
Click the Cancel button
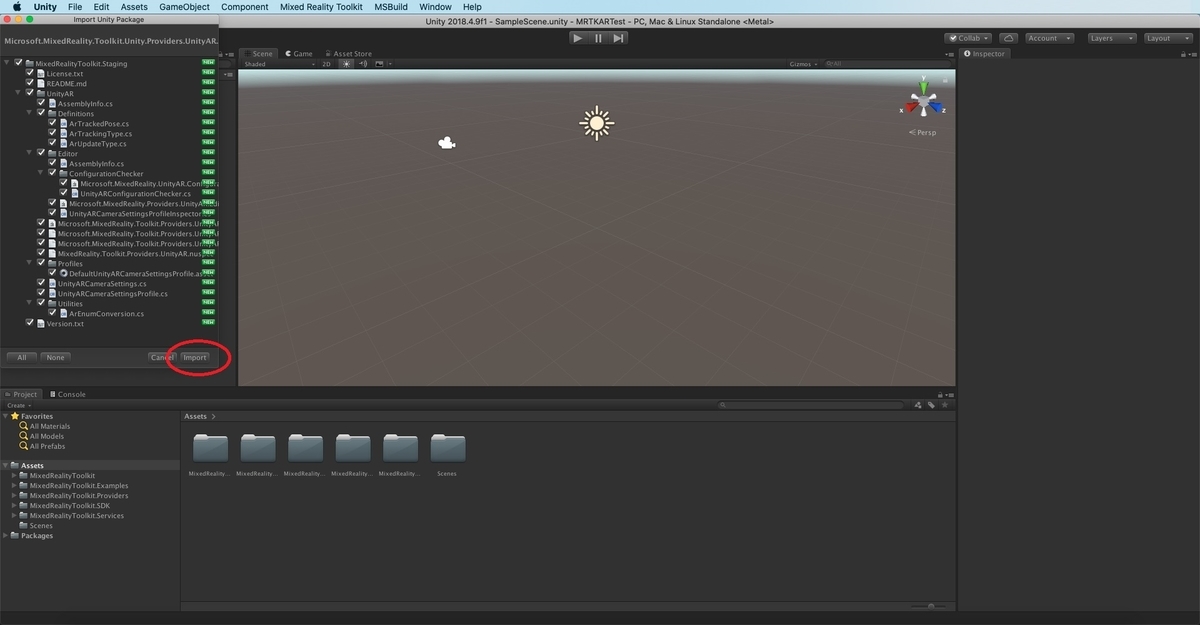(x=161, y=357)
